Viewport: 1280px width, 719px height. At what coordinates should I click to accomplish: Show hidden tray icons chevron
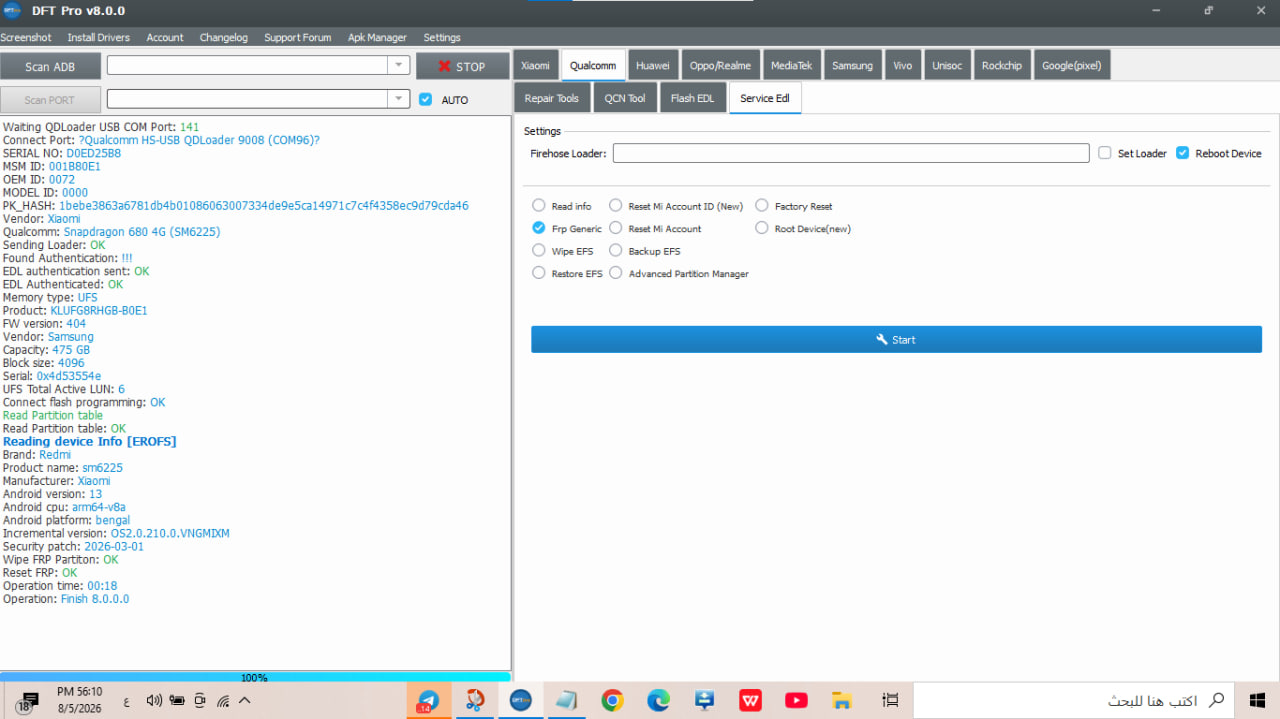pos(246,701)
